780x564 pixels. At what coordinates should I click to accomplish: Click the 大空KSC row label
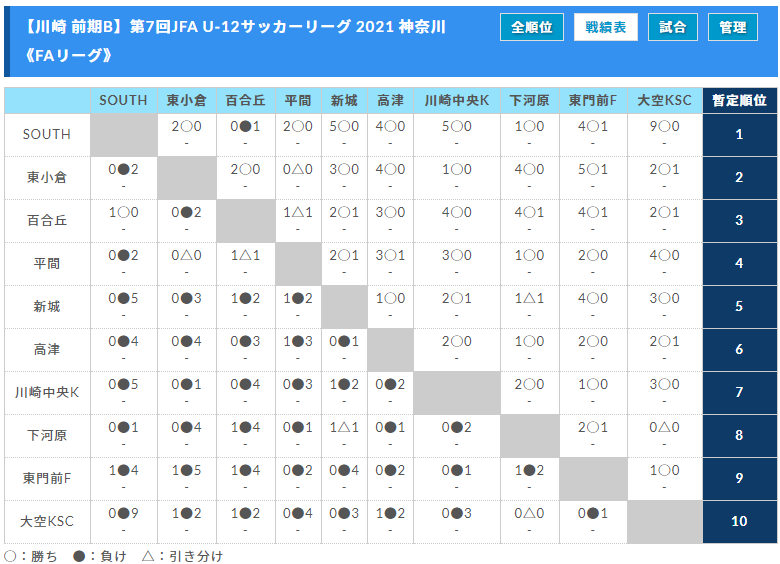click(x=47, y=521)
